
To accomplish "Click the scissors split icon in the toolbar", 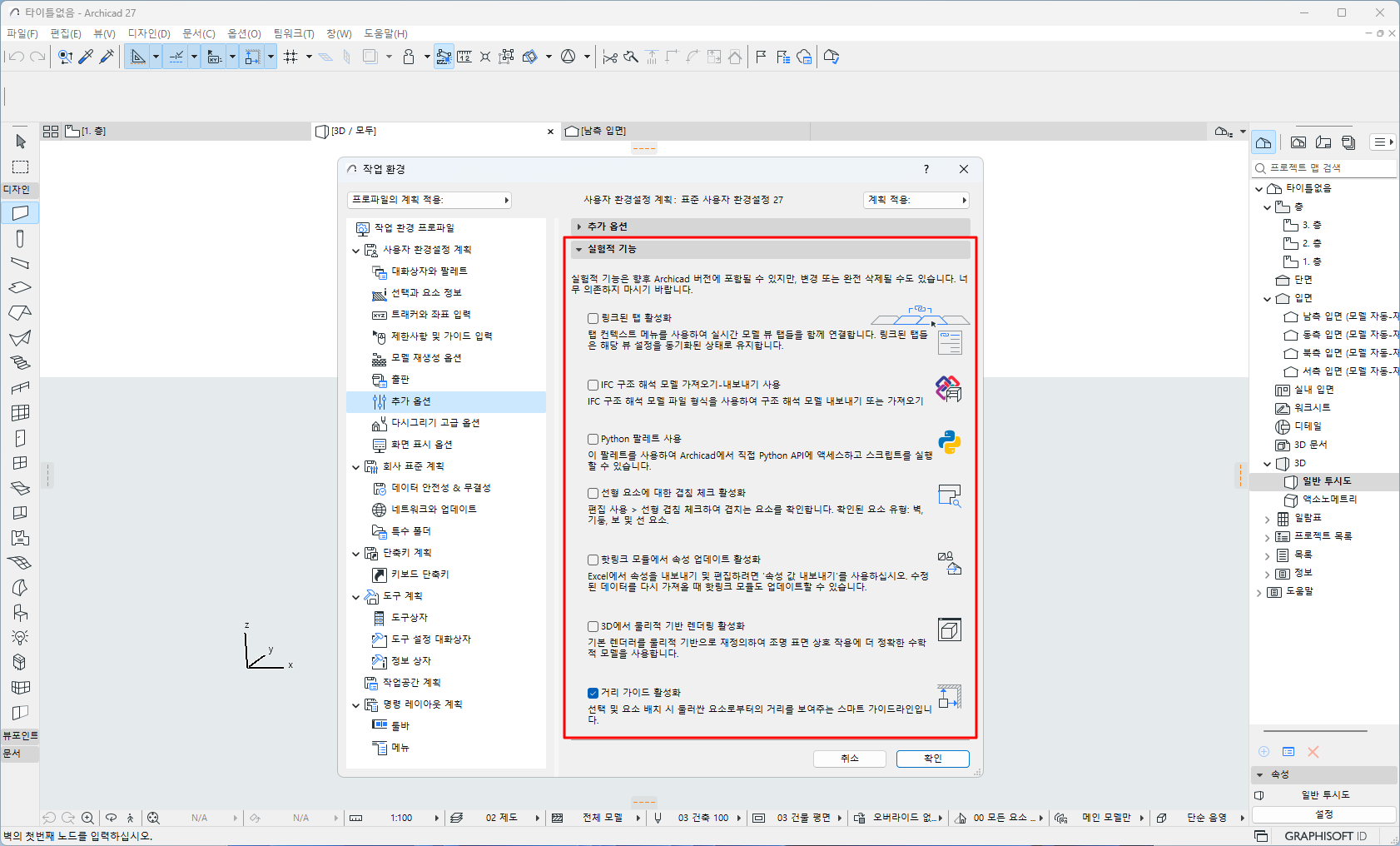I will (610, 57).
